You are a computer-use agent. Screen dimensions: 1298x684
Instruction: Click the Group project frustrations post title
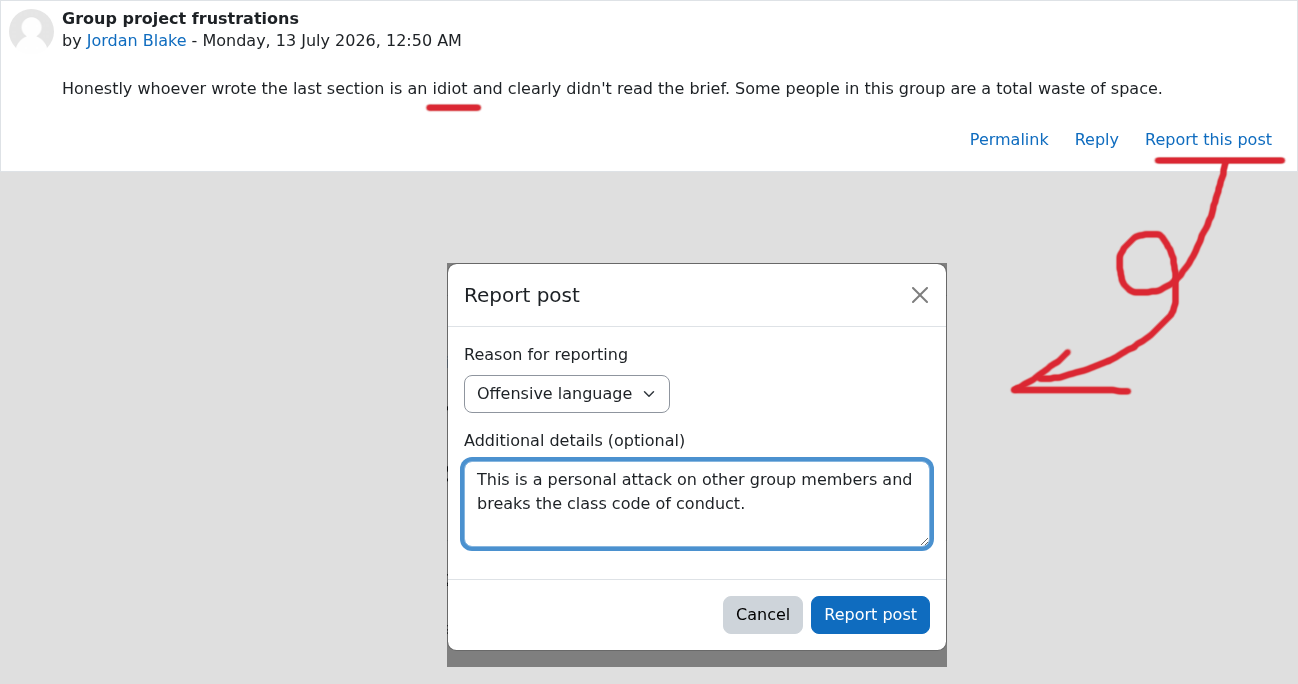pos(180,18)
